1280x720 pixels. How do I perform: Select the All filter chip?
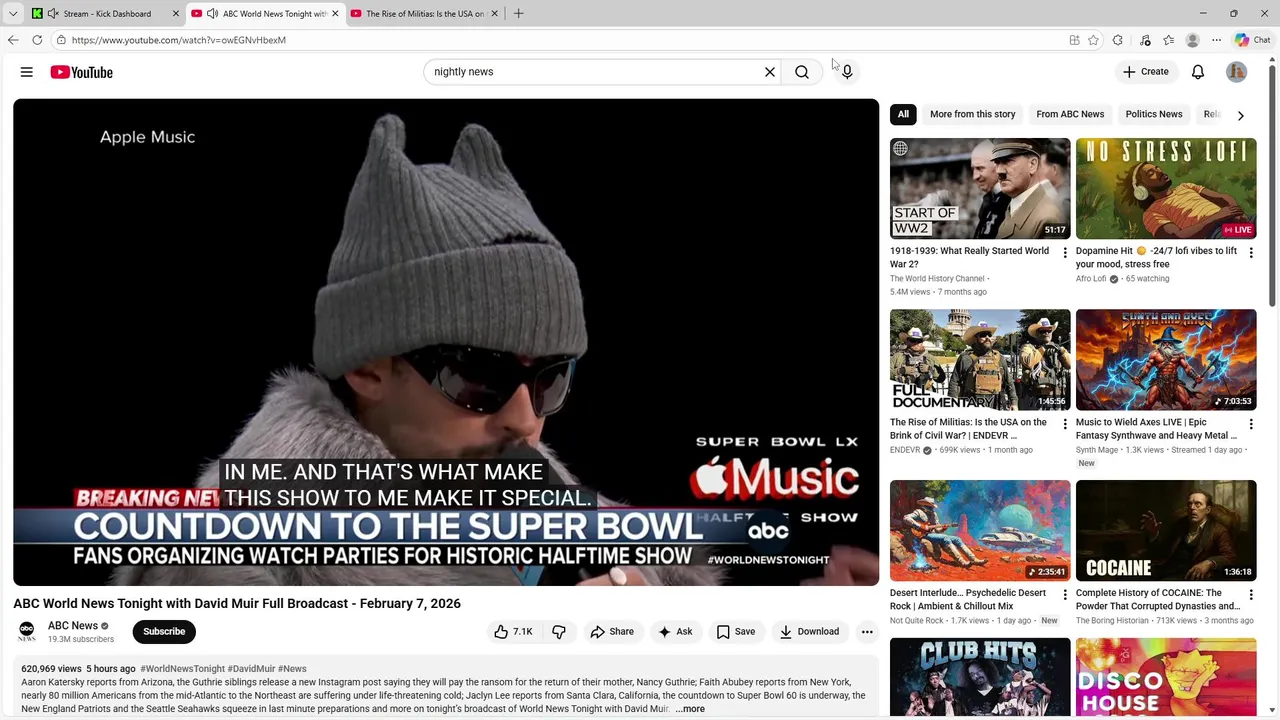point(903,114)
